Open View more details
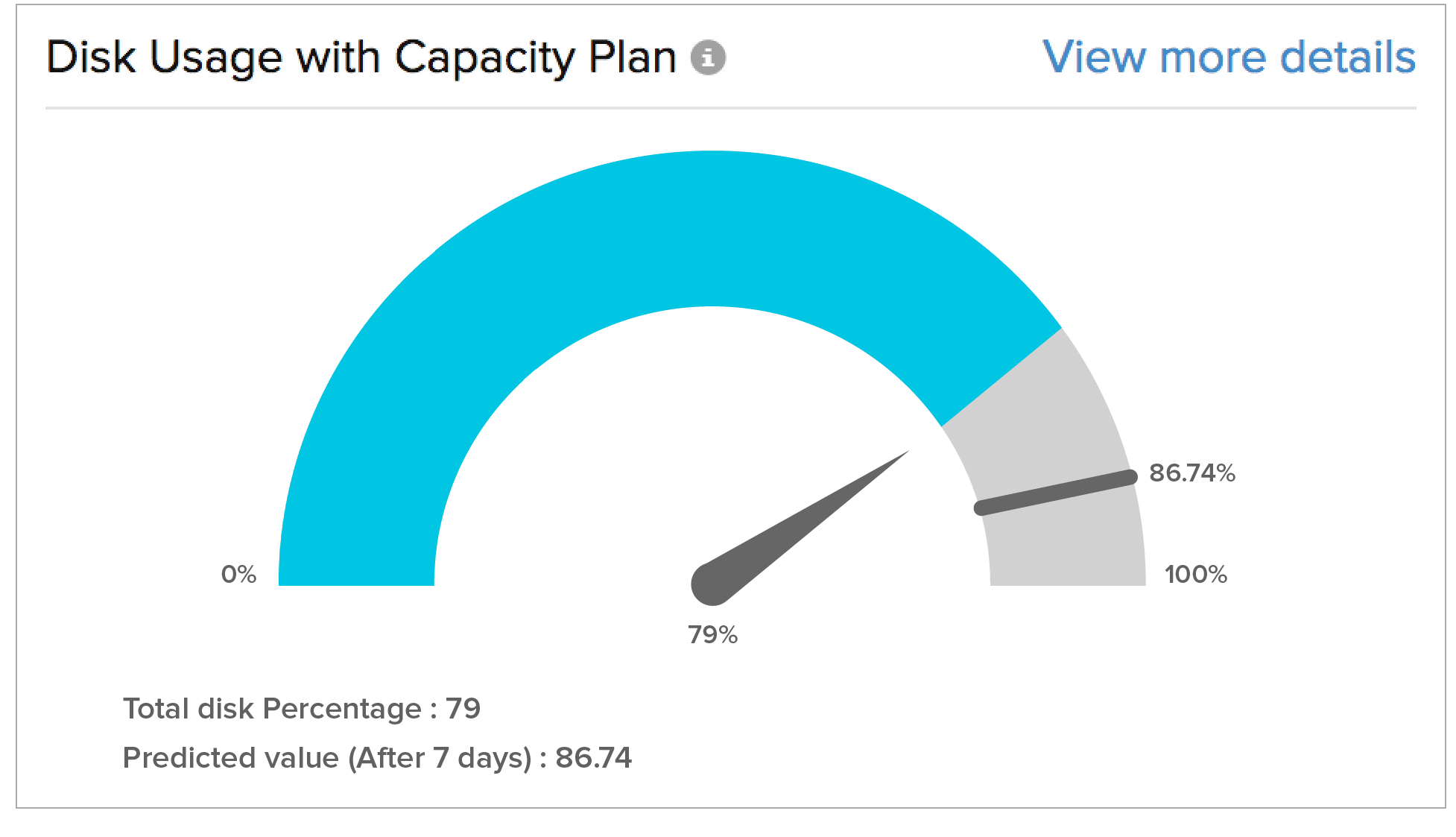The height and width of the screenshot is (837, 1456). pyautogui.click(x=1231, y=56)
